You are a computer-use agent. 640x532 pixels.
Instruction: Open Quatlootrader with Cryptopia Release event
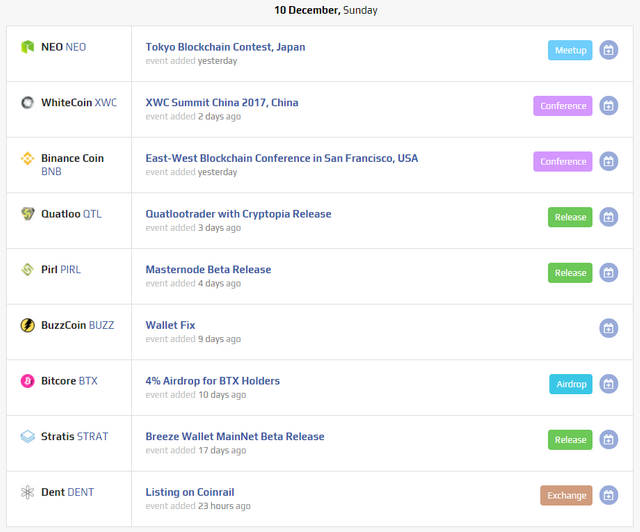238,214
